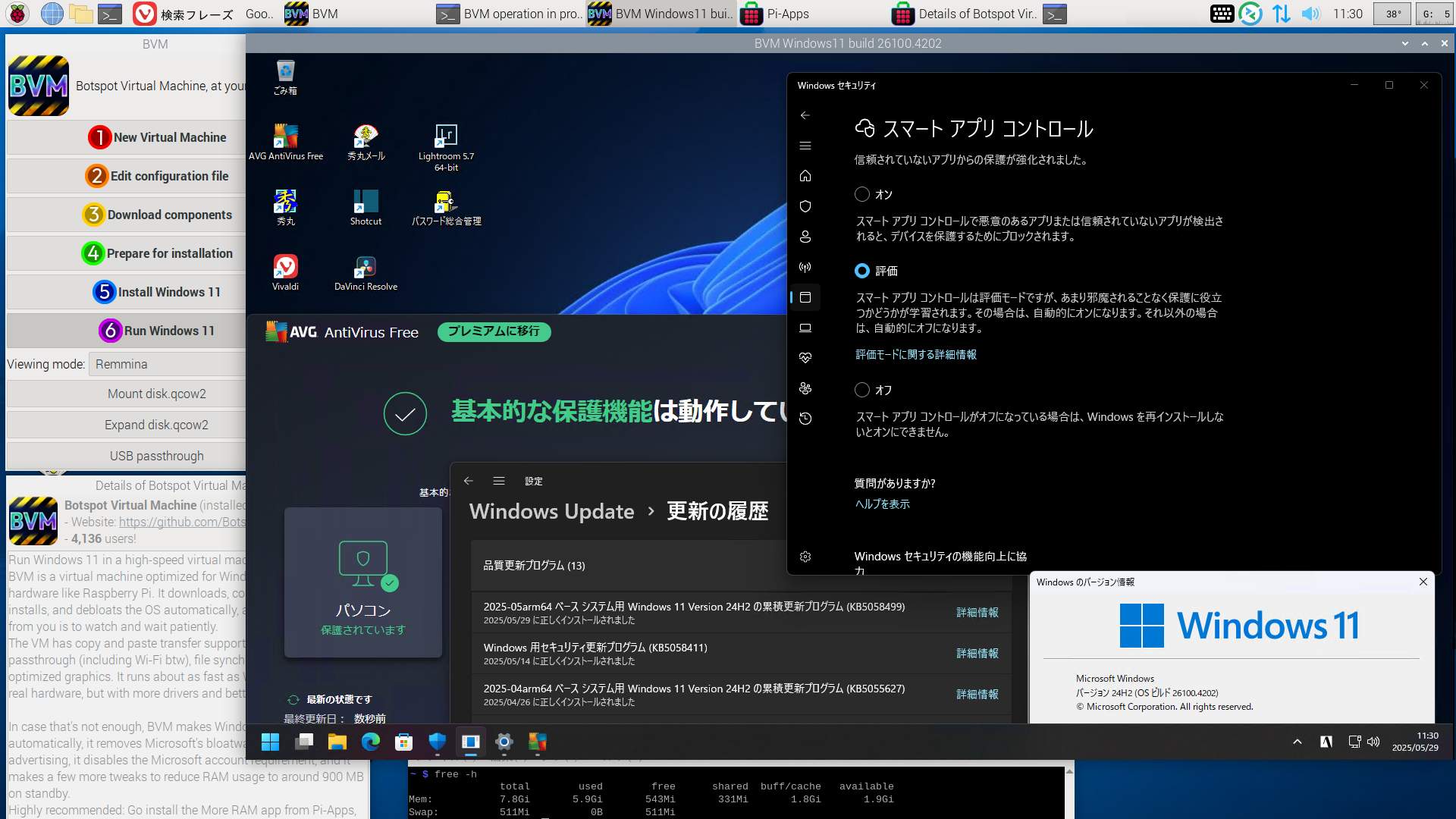Open パスワード総合管理 desktop shortcut
The height and width of the screenshot is (819, 1456).
(x=446, y=207)
